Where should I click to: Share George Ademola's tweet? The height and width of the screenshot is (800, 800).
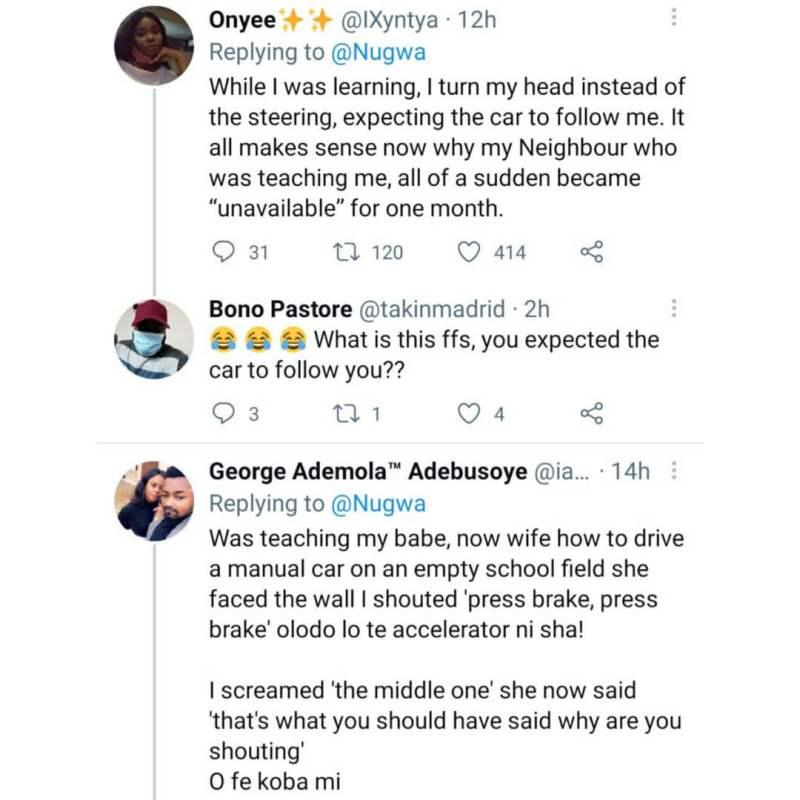click(x=594, y=795)
